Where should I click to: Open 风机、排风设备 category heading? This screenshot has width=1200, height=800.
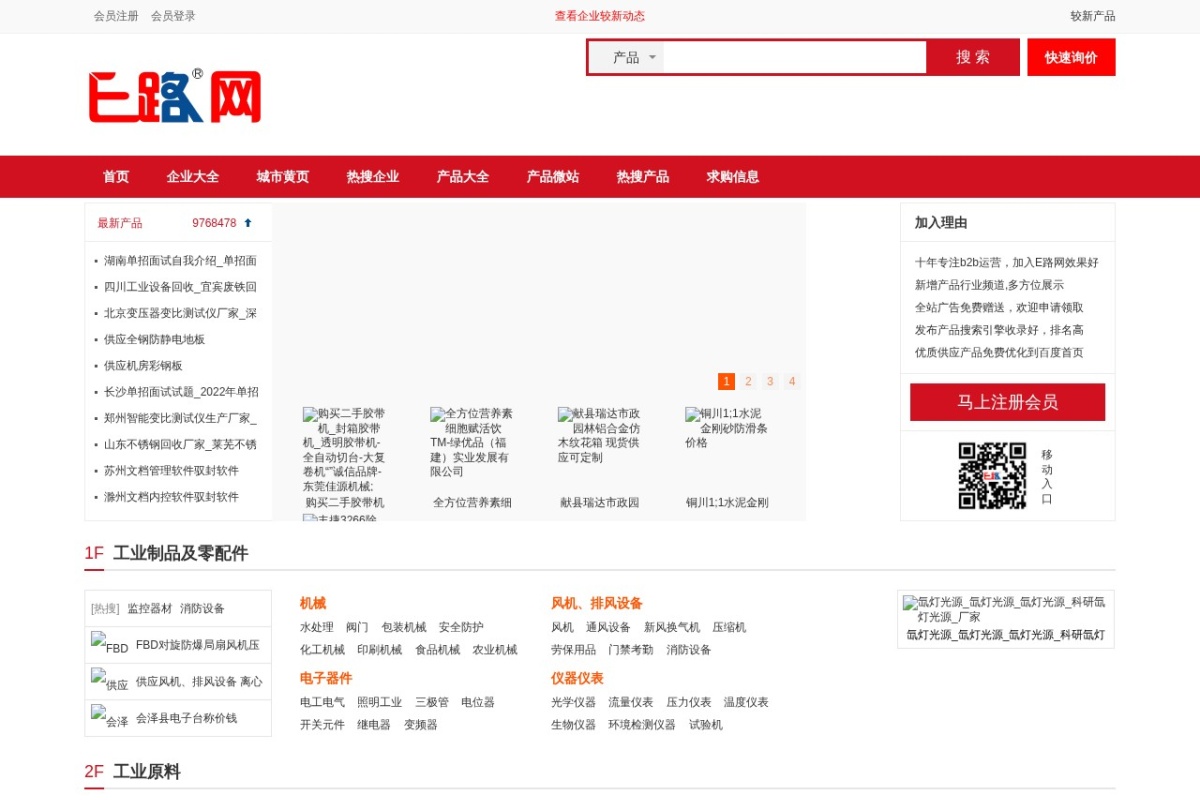coord(597,604)
